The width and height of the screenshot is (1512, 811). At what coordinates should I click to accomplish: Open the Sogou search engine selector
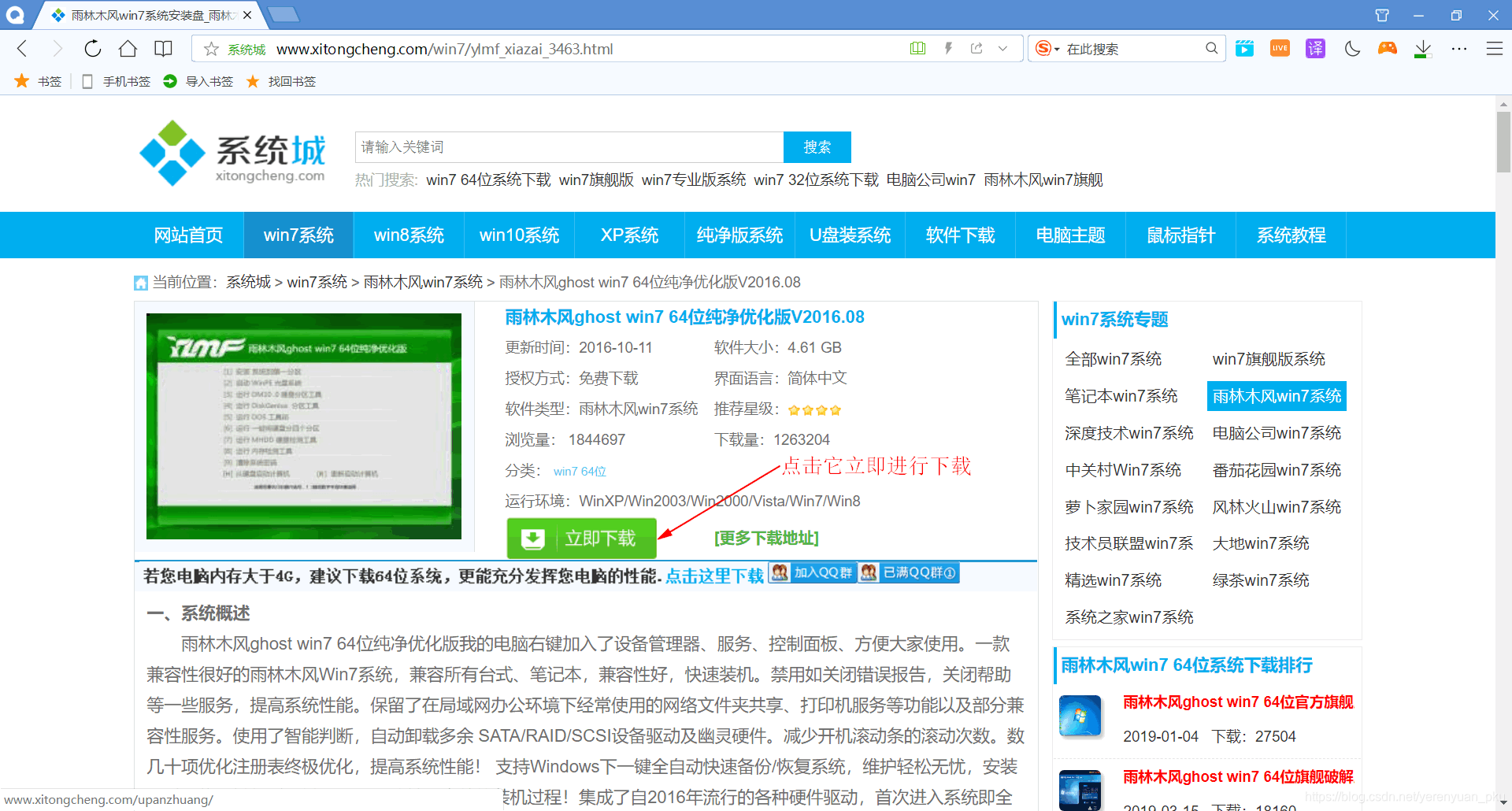tap(1047, 49)
